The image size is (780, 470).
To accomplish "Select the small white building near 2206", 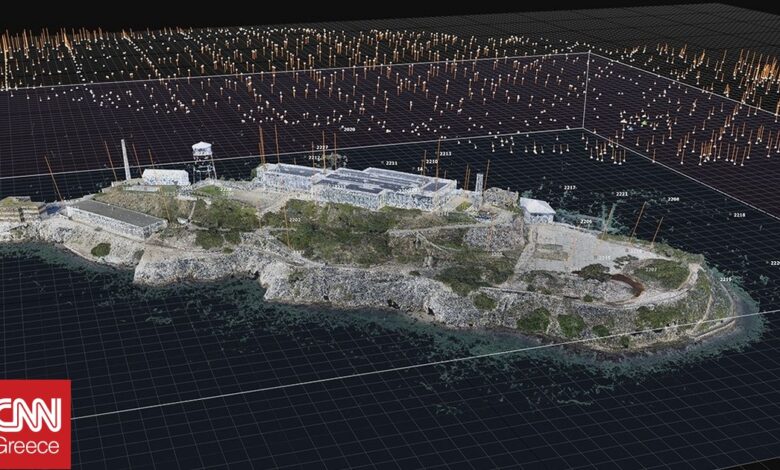I will [537, 209].
